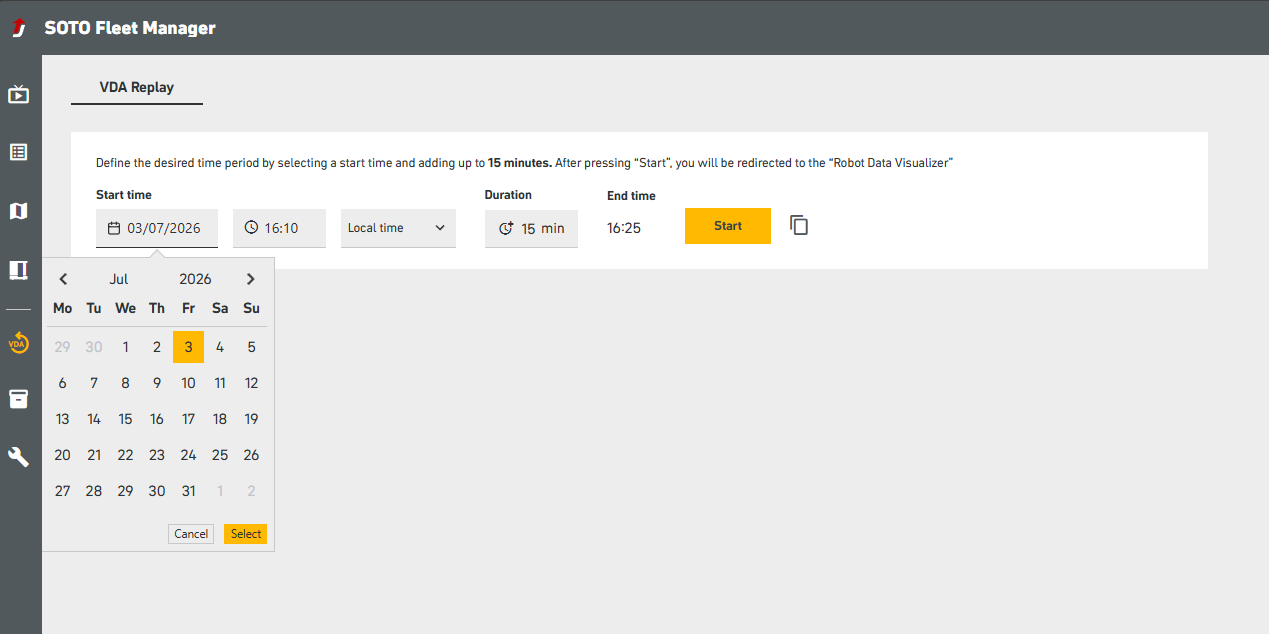This screenshot has width=1269, height=634.
Task: Choose day 6 in the calendar
Action: tap(63, 383)
